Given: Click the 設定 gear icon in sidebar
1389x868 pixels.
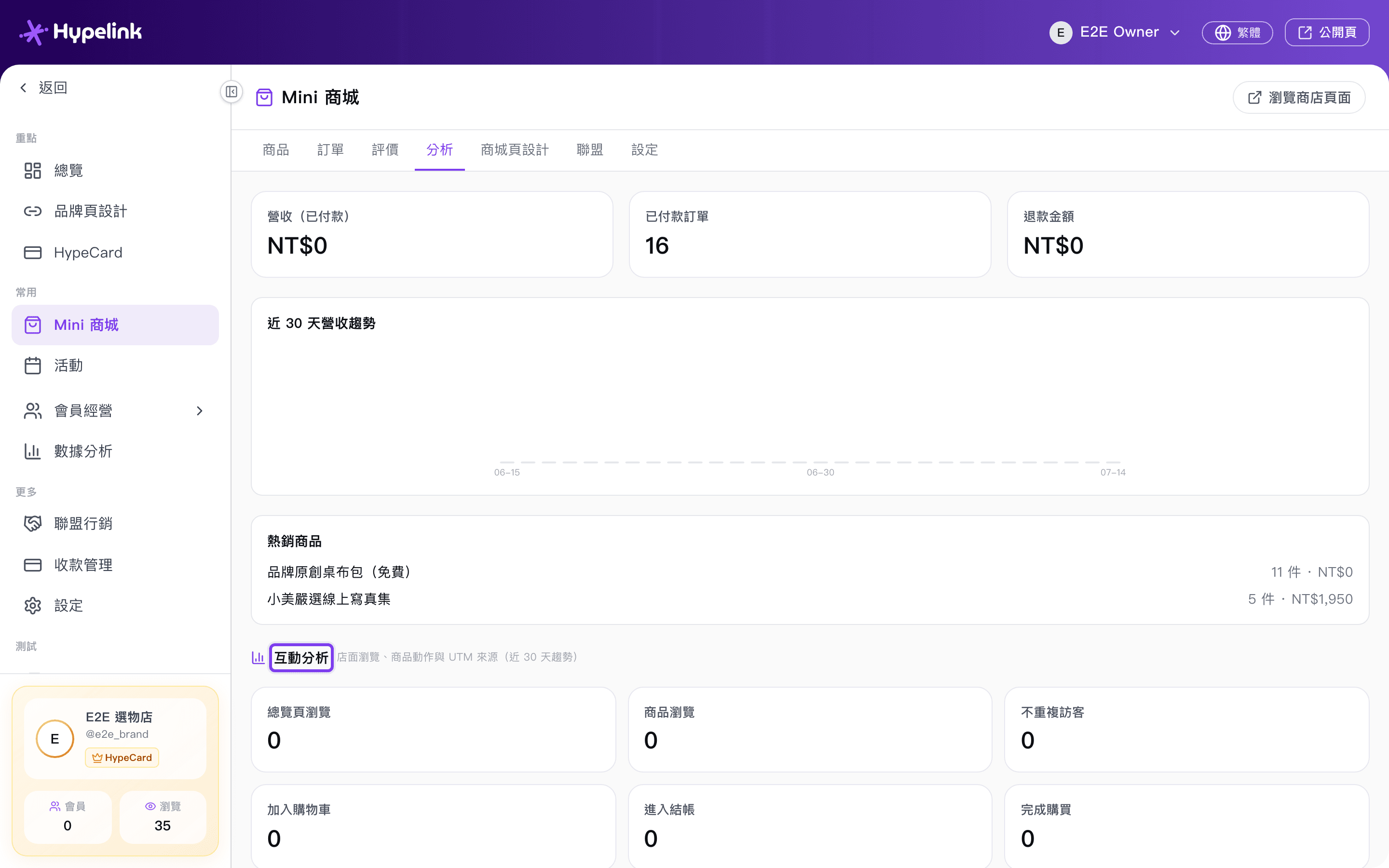Looking at the screenshot, I should click(x=33, y=606).
